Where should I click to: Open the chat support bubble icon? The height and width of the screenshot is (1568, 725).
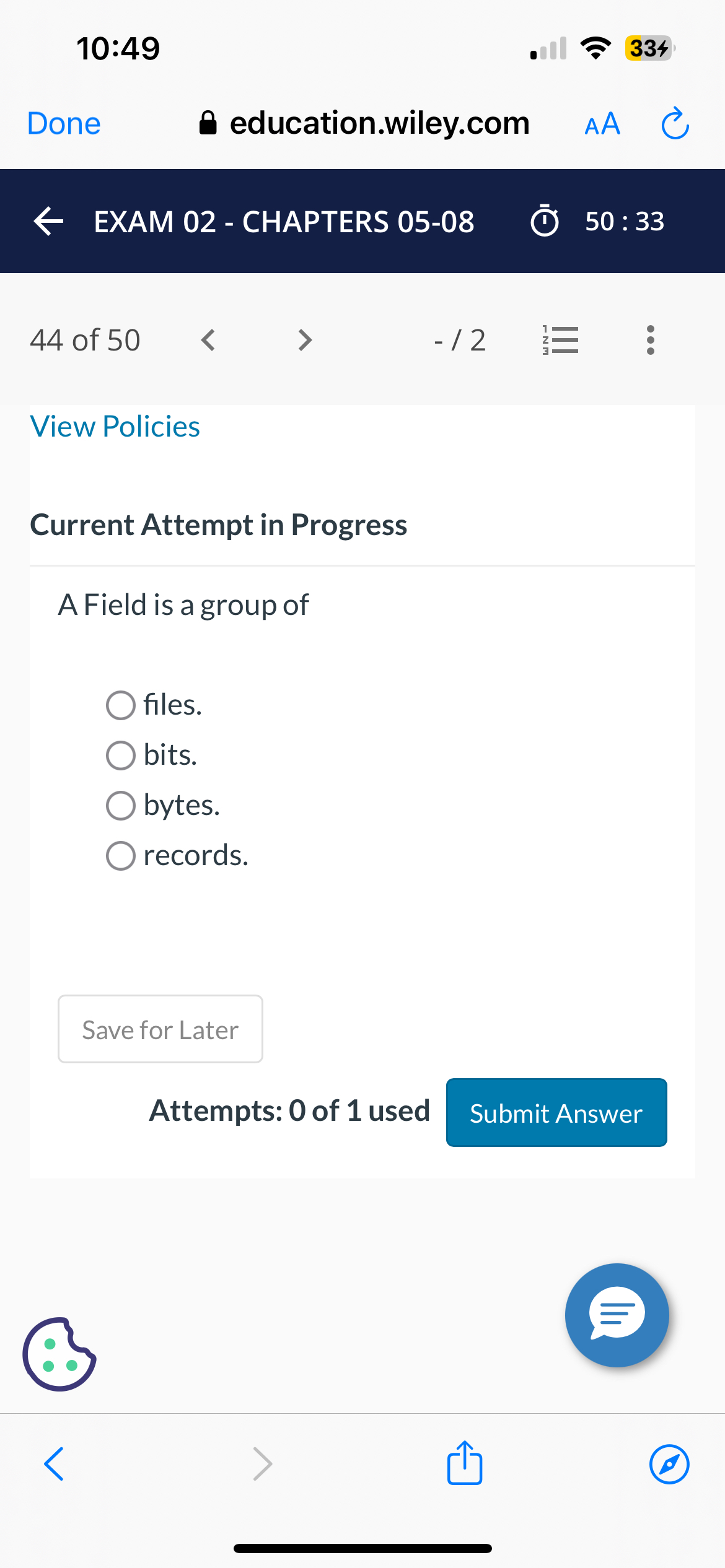617,1314
